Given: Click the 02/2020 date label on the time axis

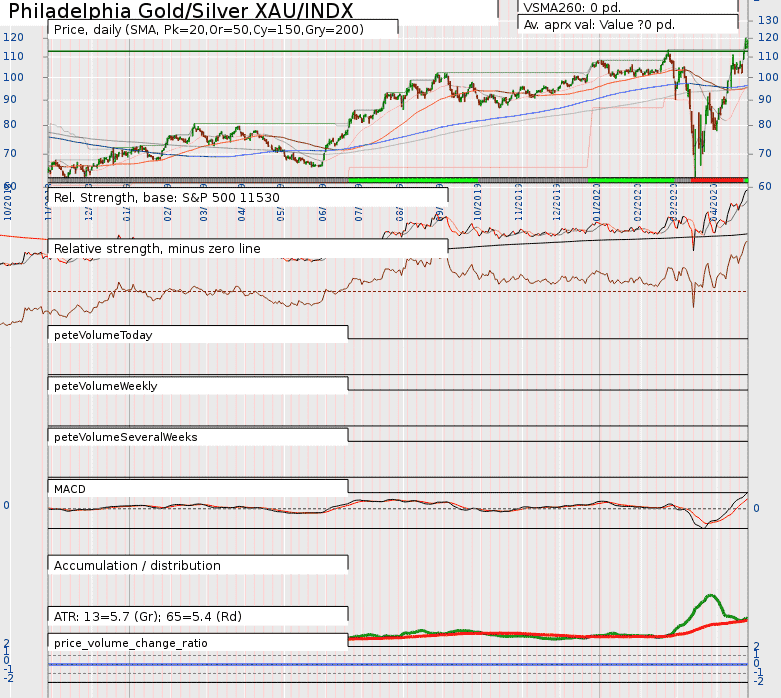Looking at the screenshot, I should click(637, 202).
